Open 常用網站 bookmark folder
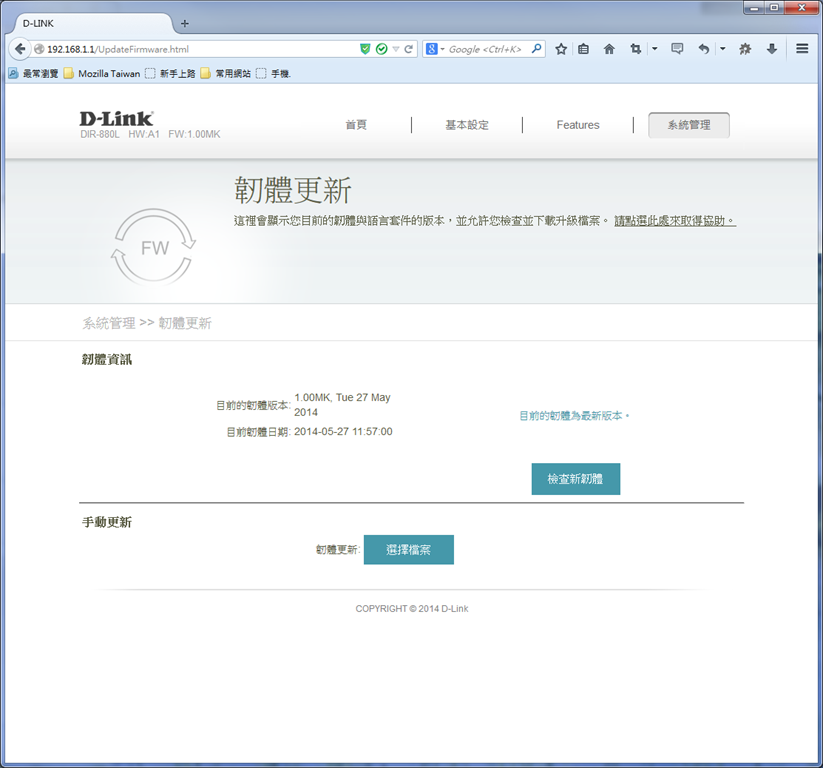 226,73
